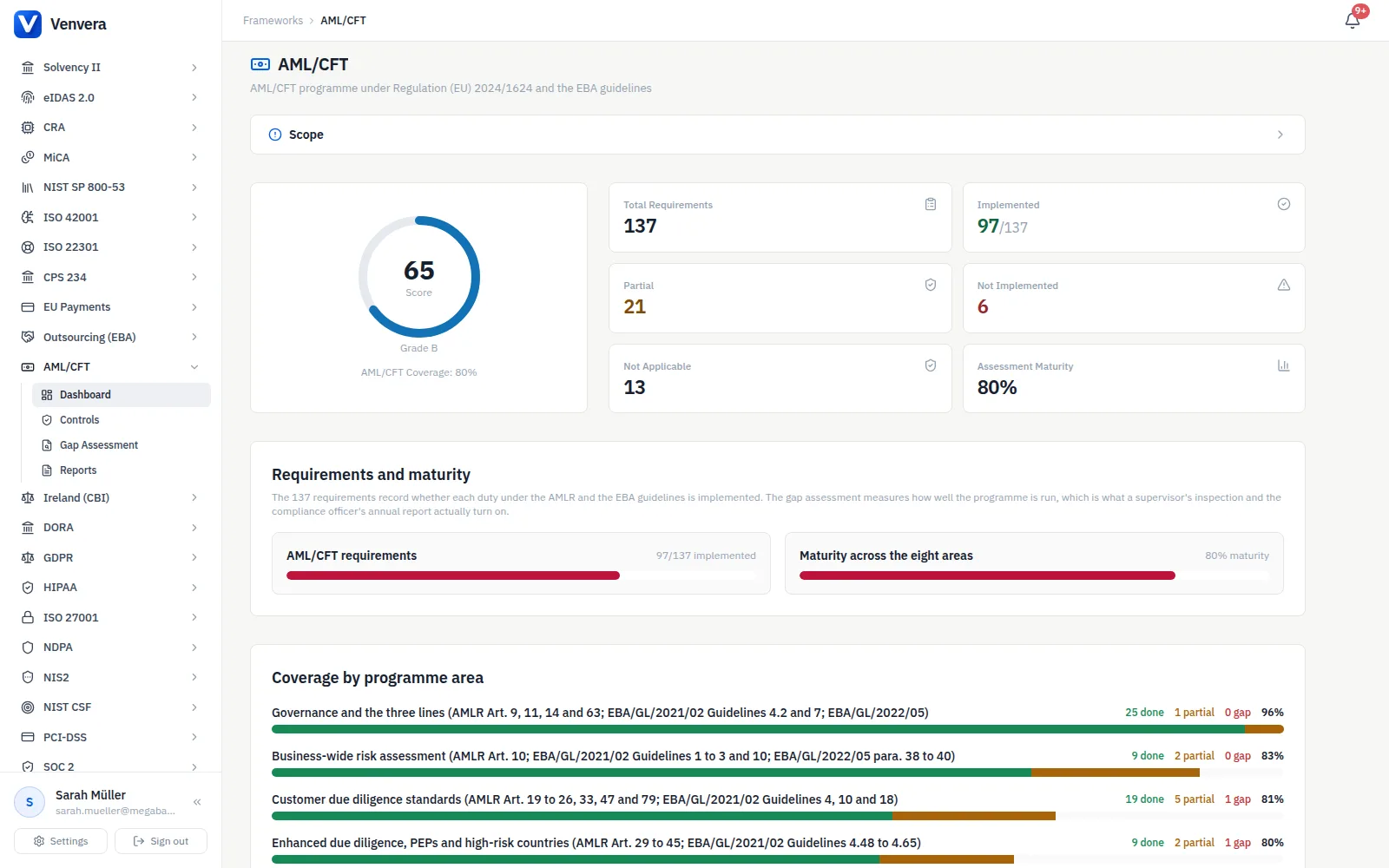Image resolution: width=1389 pixels, height=868 pixels.
Task: Click the CRA chip icon
Action: click(28, 128)
